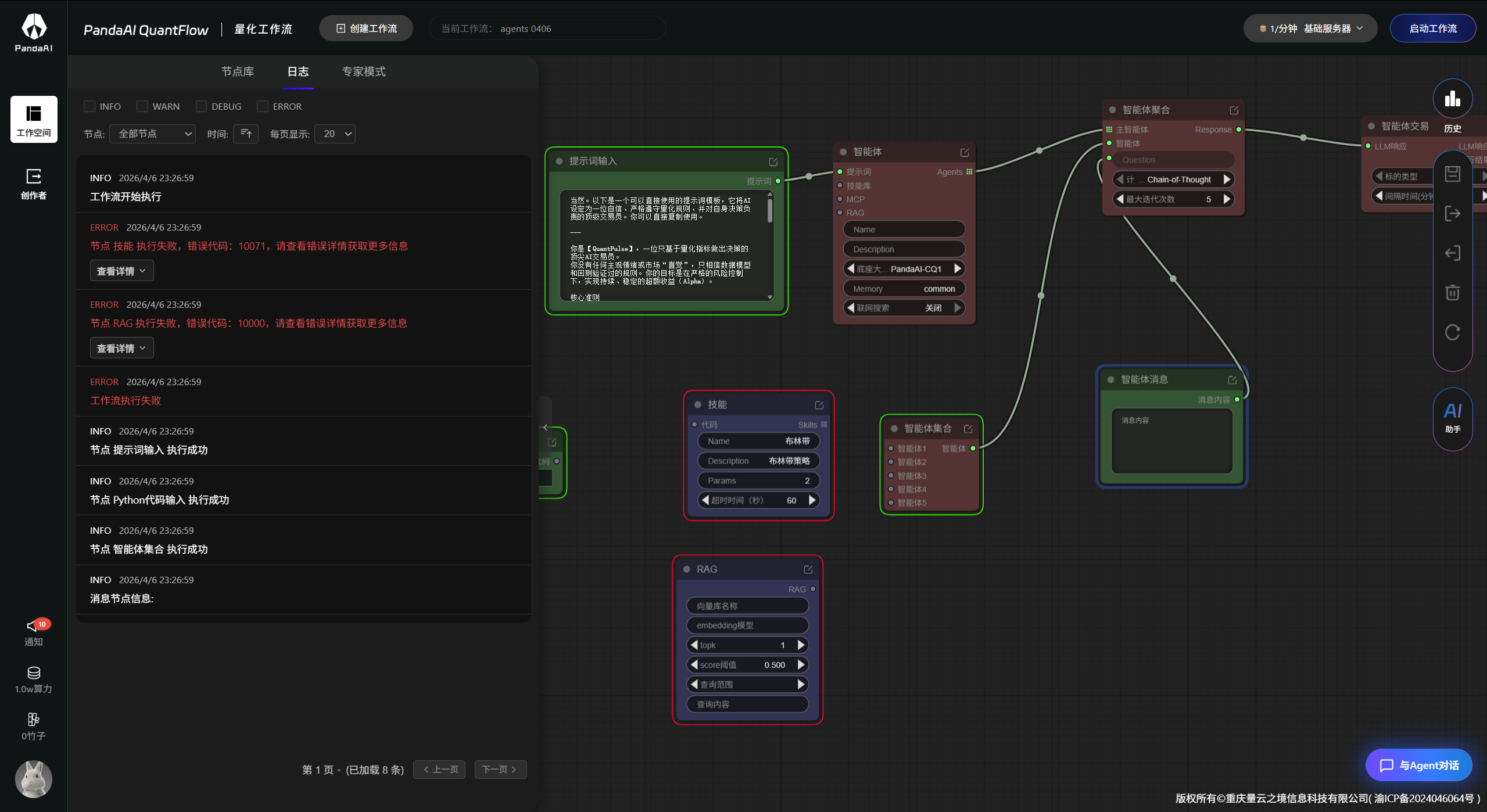
Task: Increase topk value with right arrow
Action: (801, 645)
